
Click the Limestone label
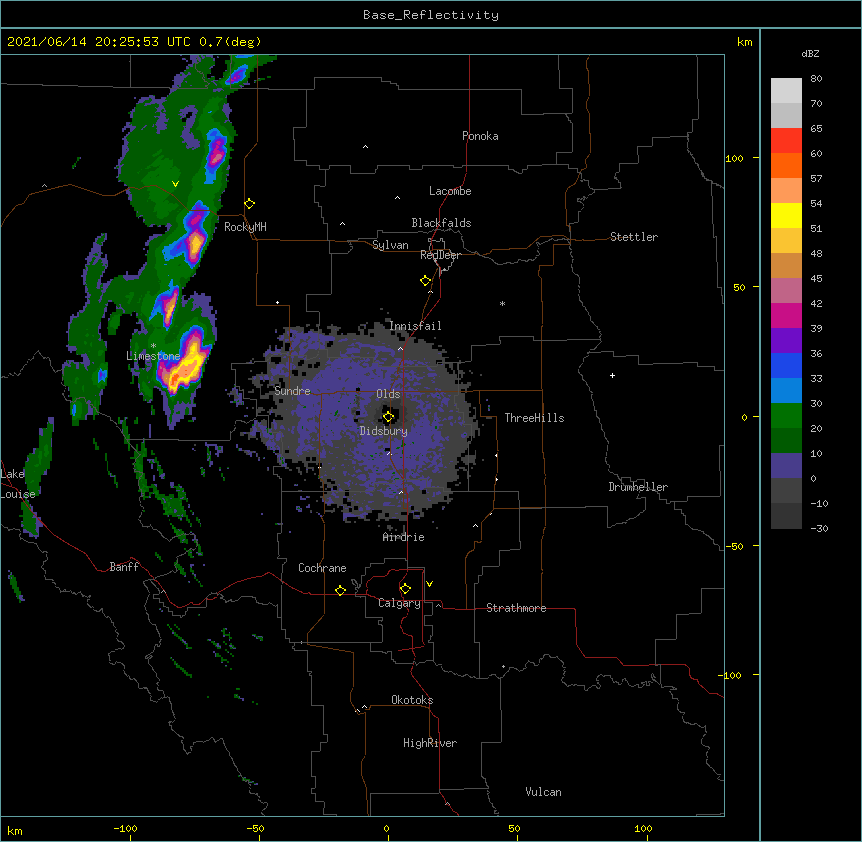coord(153,356)
